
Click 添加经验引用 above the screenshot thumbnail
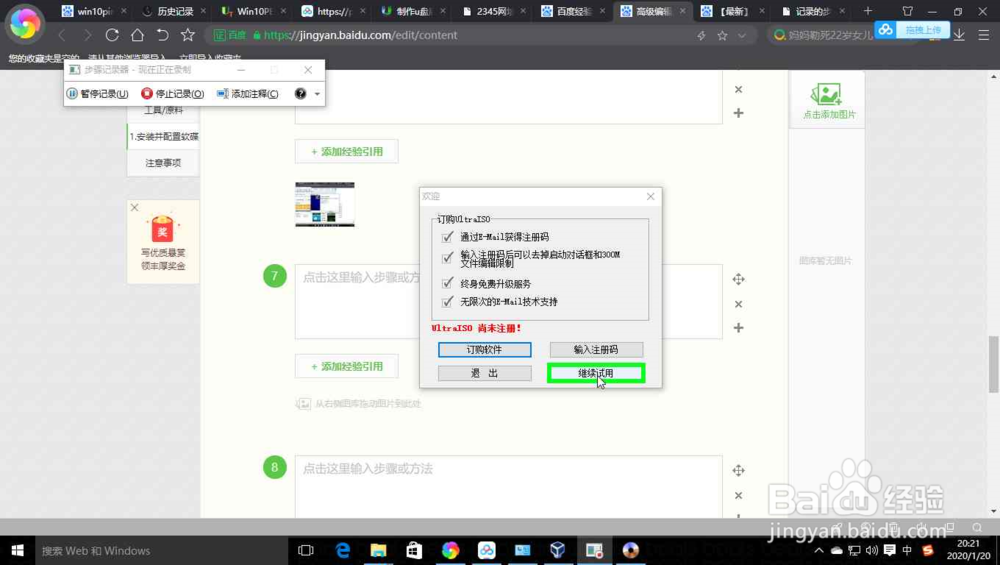point(346,151)
